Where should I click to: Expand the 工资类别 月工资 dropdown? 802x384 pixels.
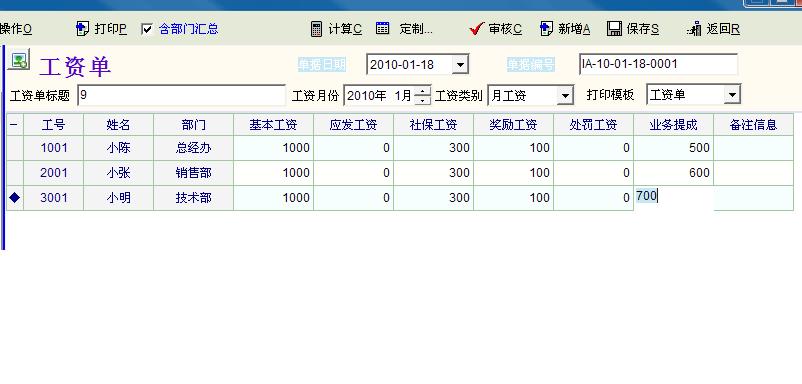pos(564,96)
